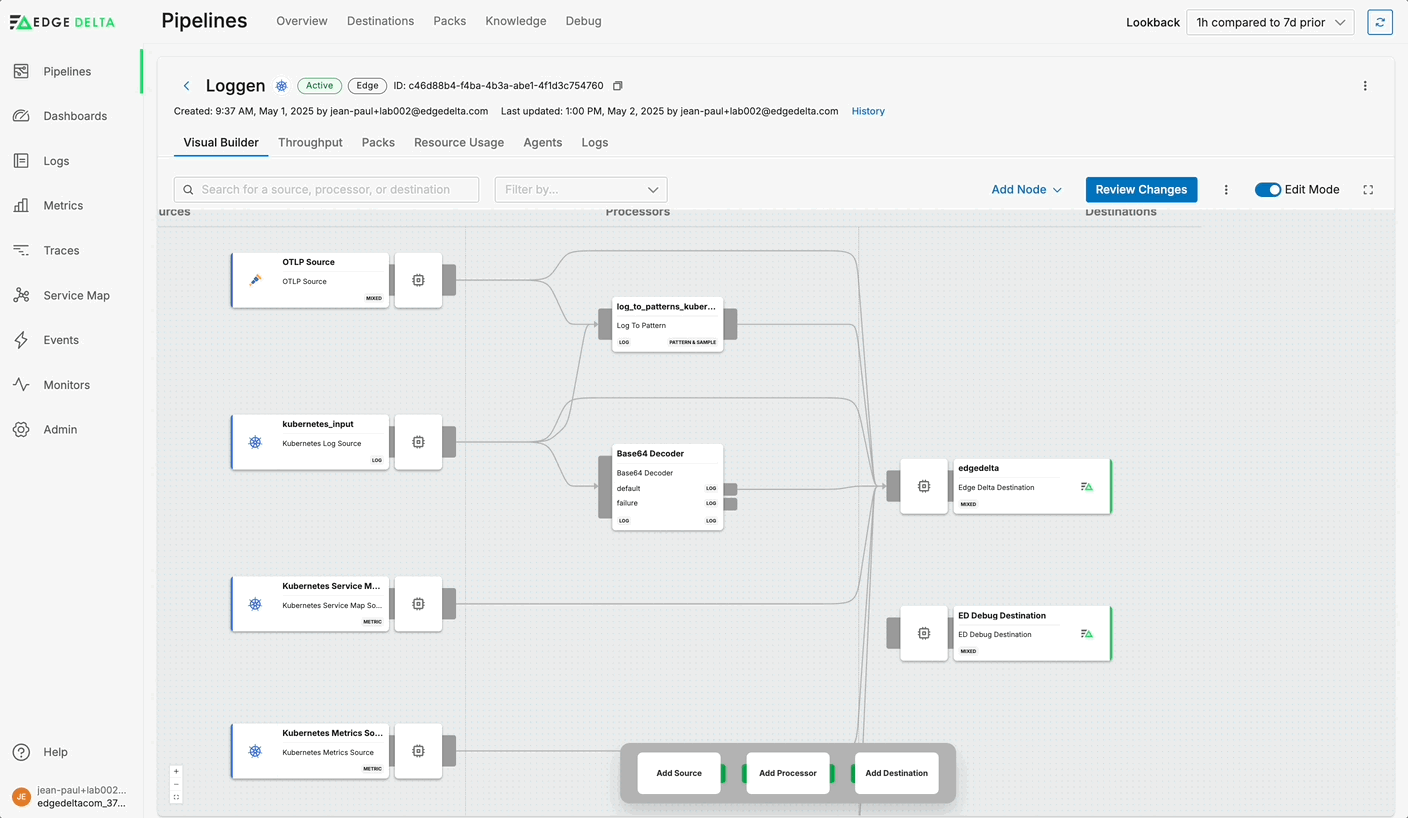The width and height of the screenshot is (1408, 818).
Task: Click the Active status badge
Action: pos(320,86)
